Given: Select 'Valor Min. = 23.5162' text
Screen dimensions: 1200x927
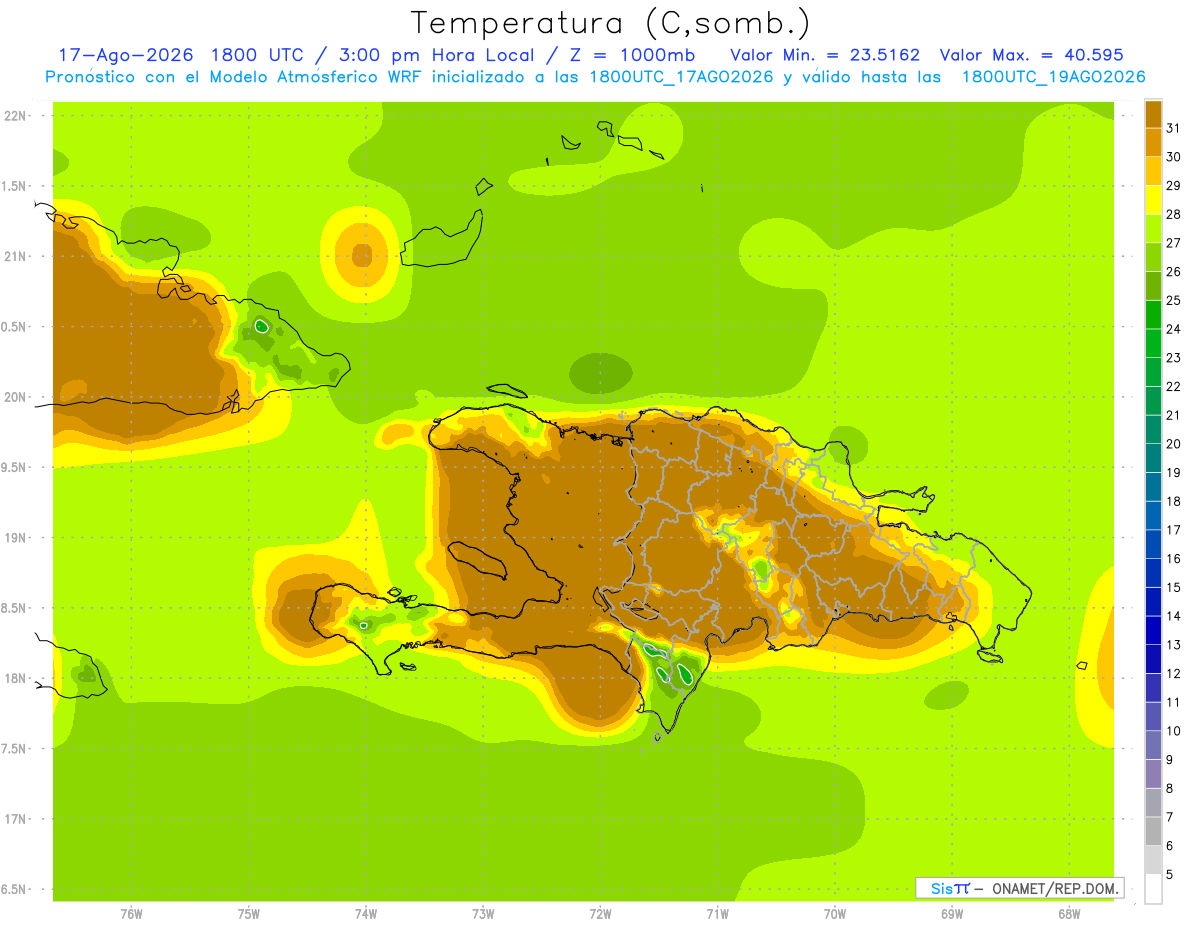Looking at the screenshot, I should click(x=825, y=55).
